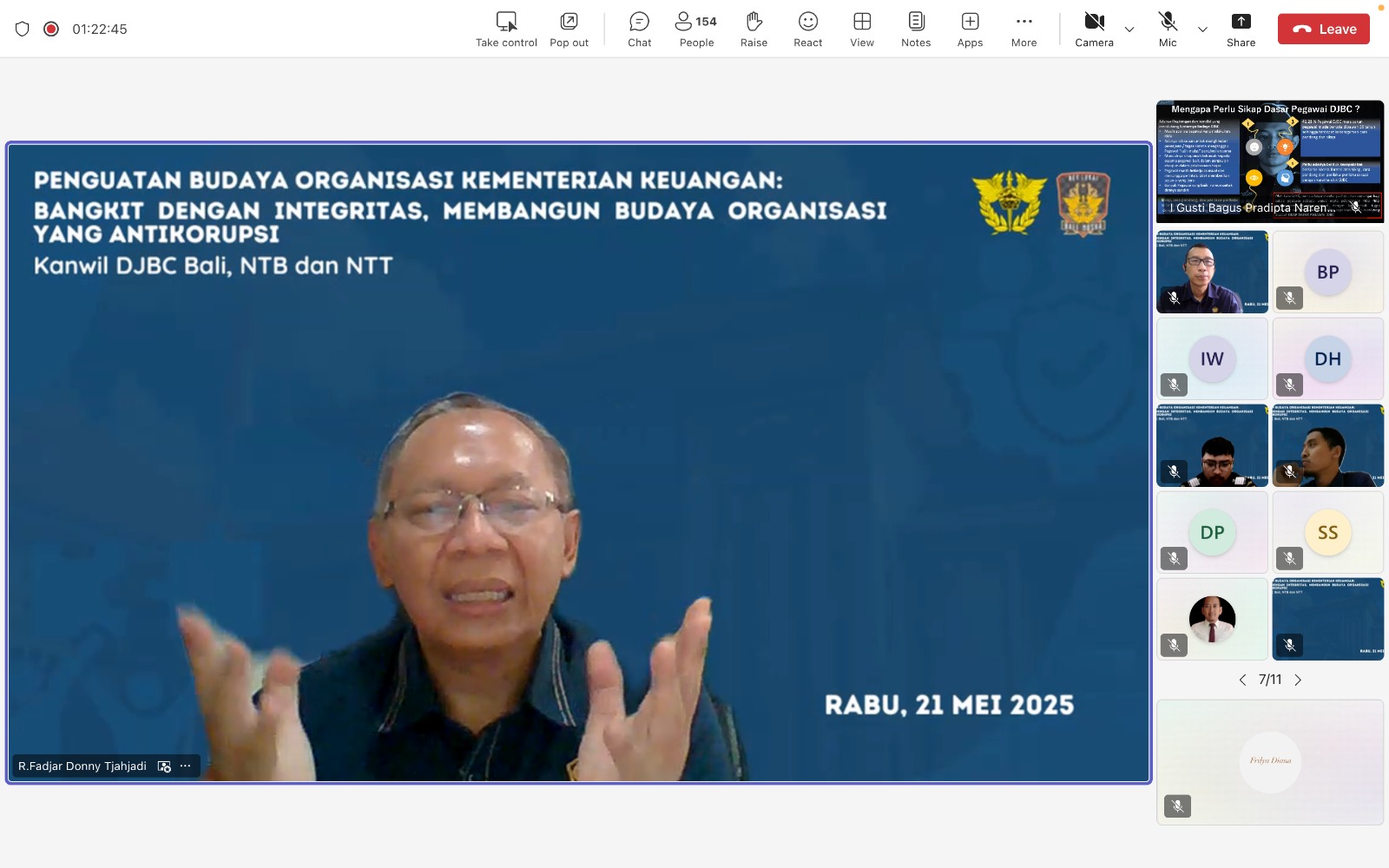Browse meeting Apps
This screenshot has height=868, width=1389.
tap(969, 27)
